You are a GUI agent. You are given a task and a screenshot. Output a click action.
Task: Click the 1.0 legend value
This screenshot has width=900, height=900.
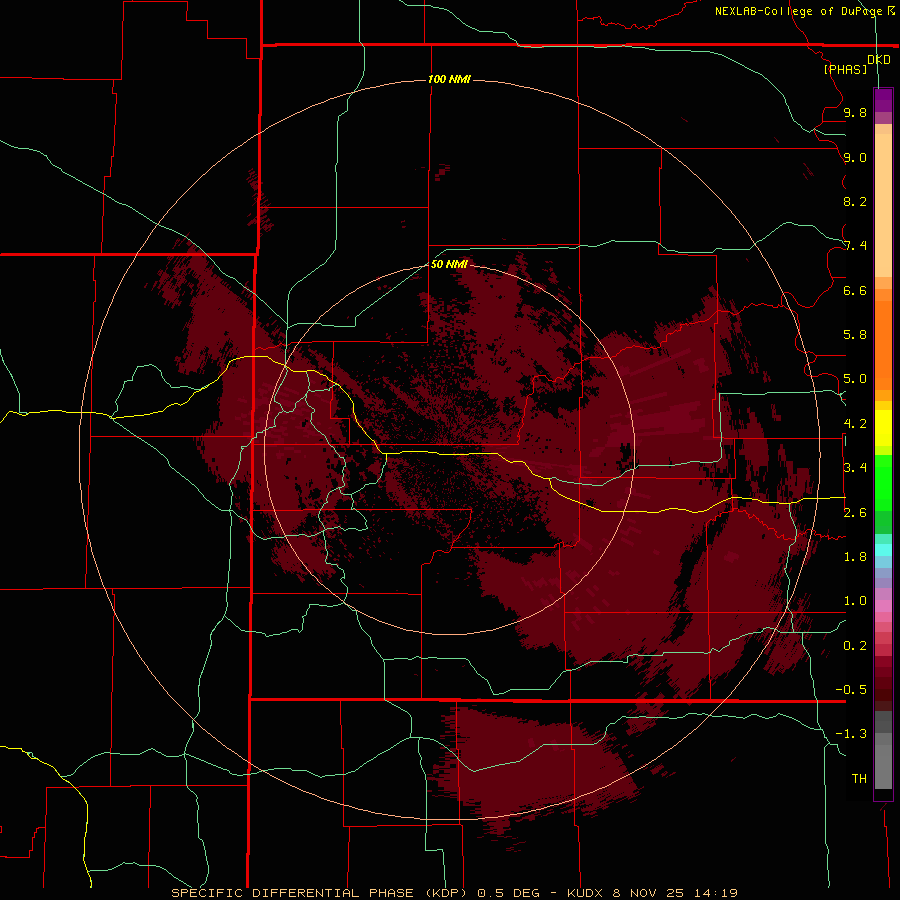pyautogui.click(x=855, y=601)
